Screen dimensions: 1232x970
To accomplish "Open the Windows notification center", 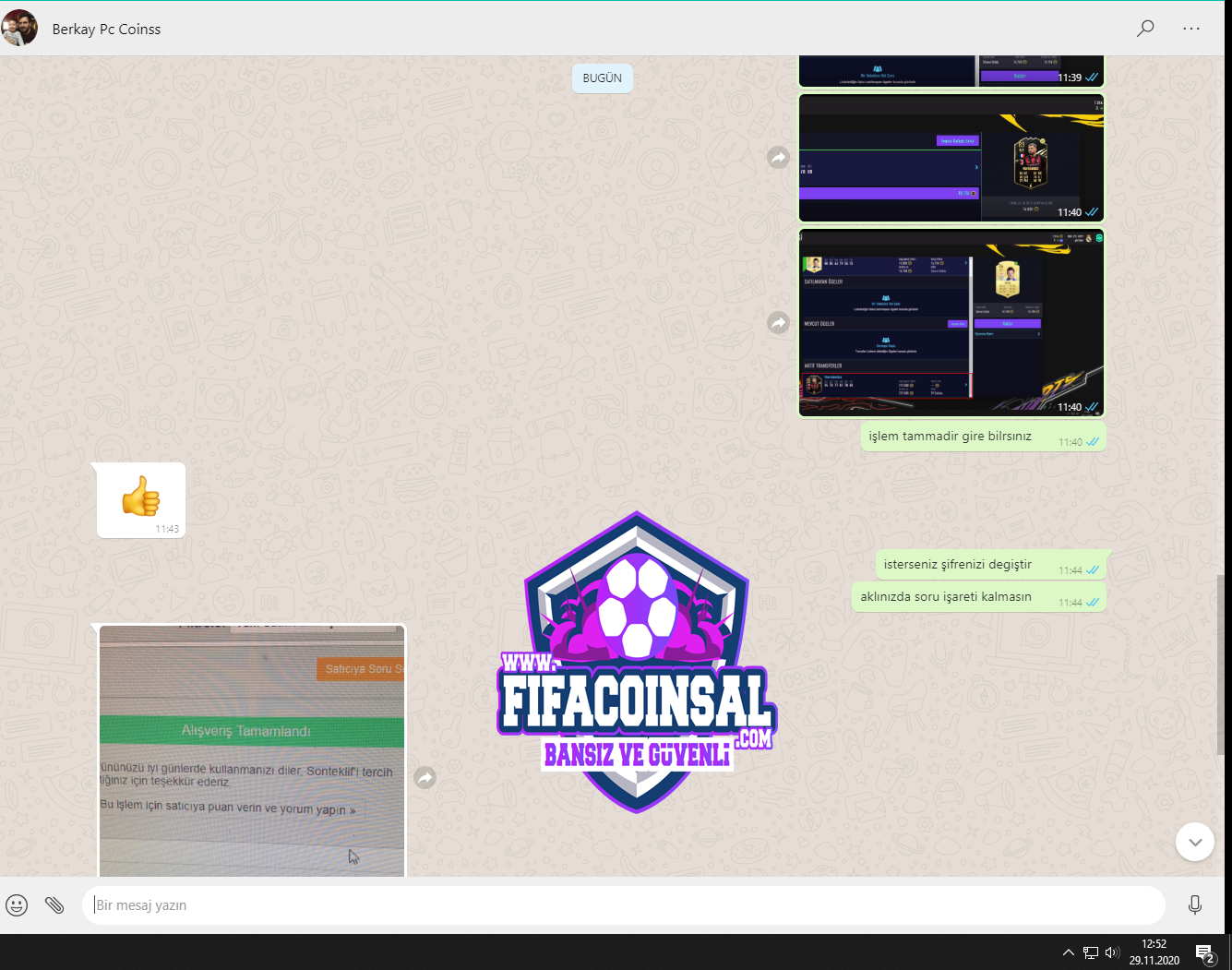I will coord(1205,952).
